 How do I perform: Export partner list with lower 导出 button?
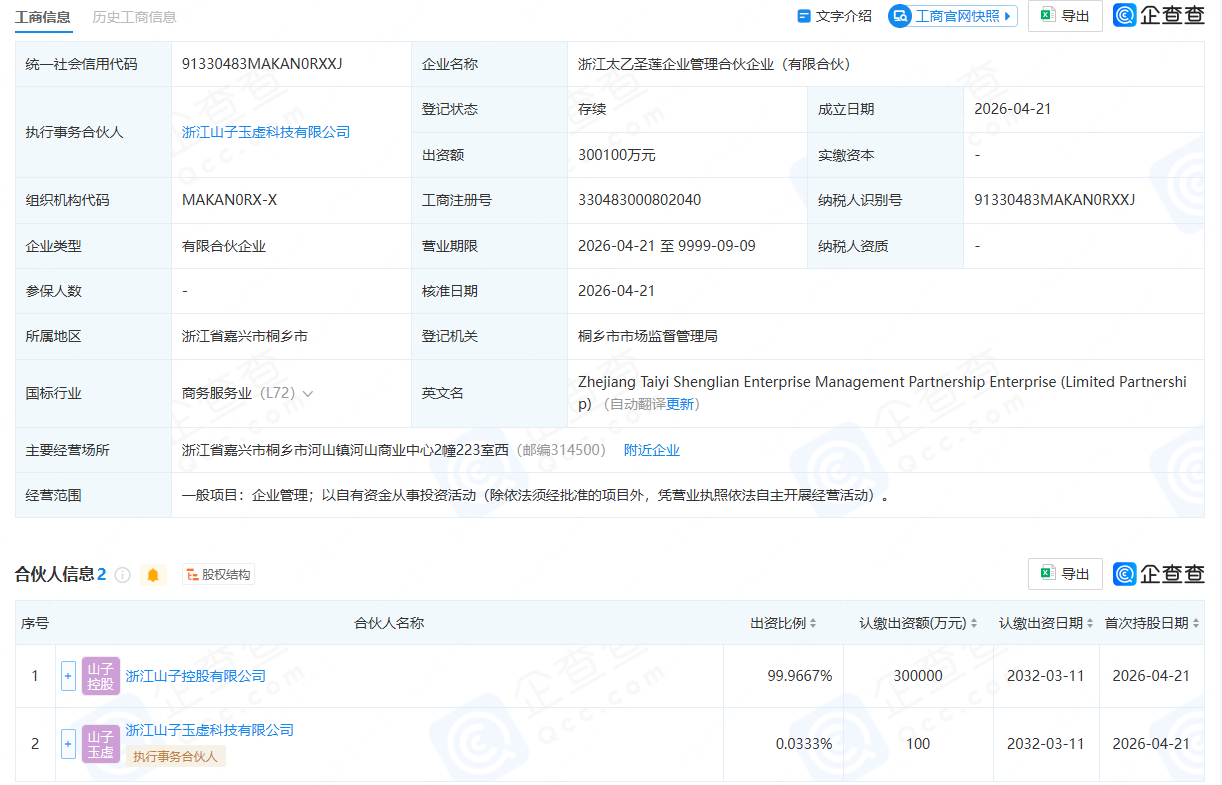pos(1065,574)
